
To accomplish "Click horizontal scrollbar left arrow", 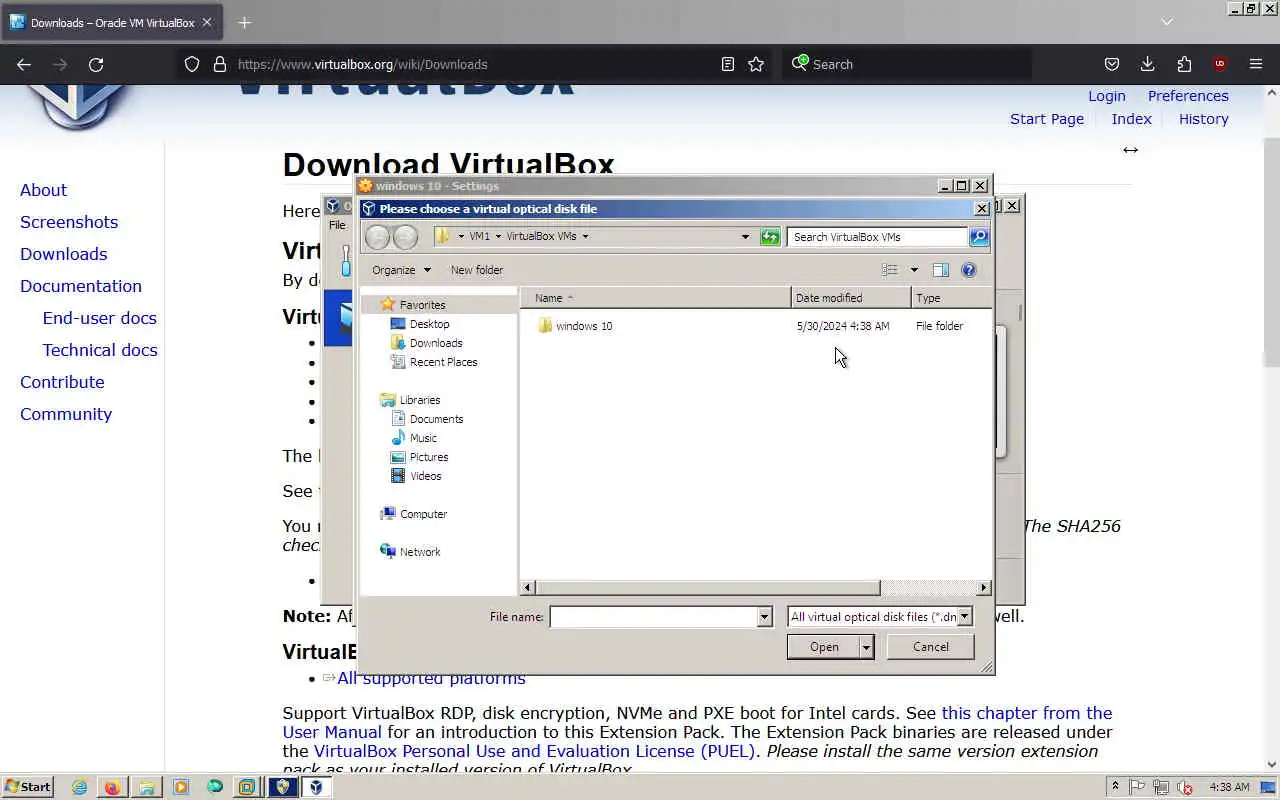I will click(528, 588).
